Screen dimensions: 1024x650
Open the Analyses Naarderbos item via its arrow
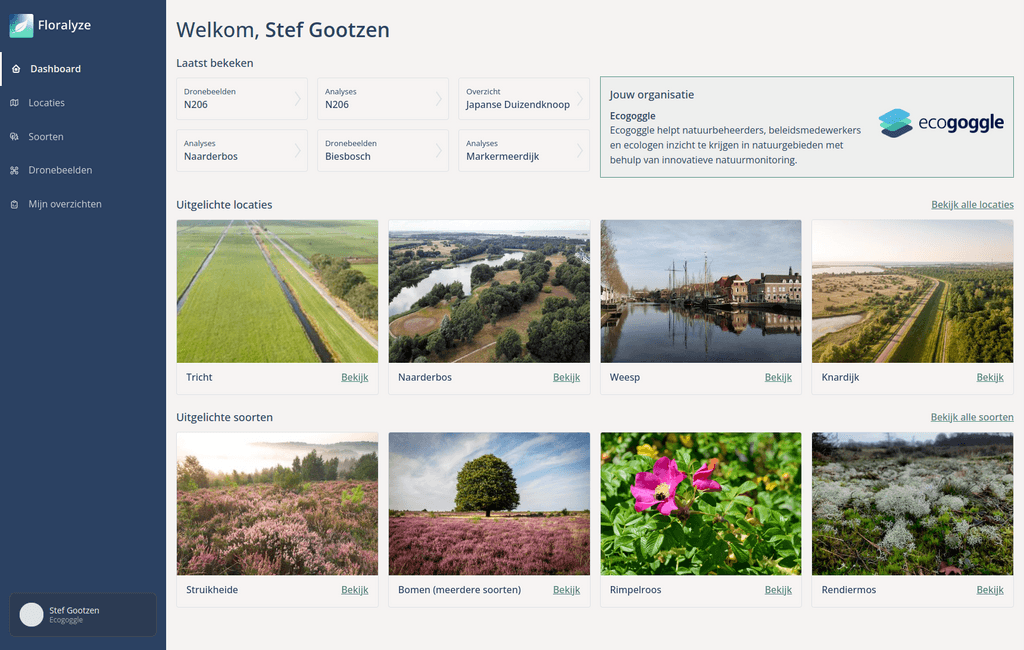click(299, 150)
